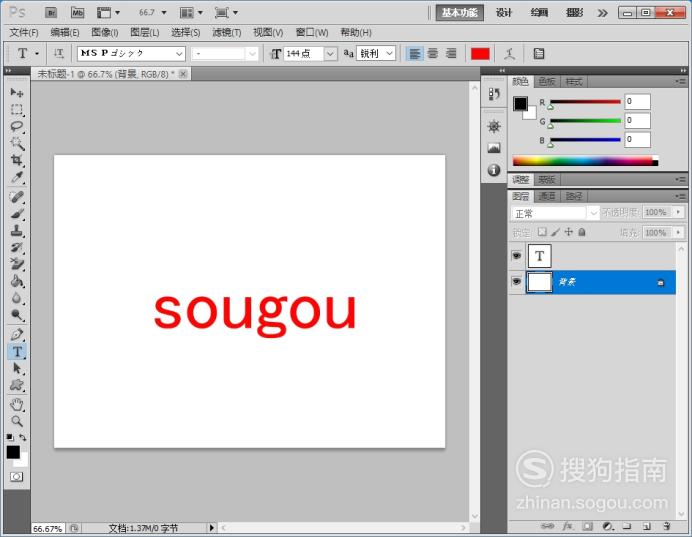Viewport: 692px width, 537px height.
Task: Select the text layer thumbnail
Action: [x=539, y=256]
